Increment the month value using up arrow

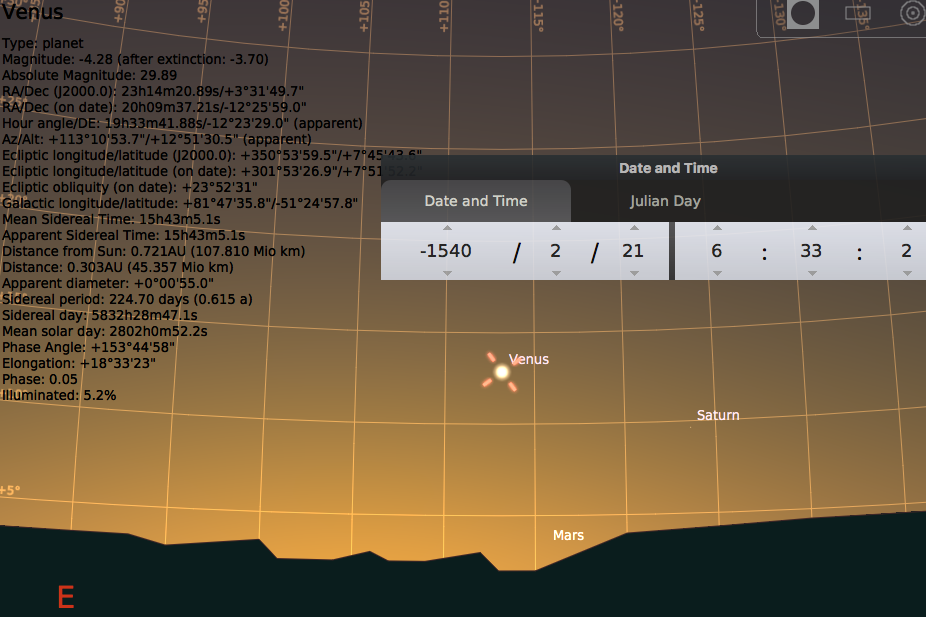[556, 229]
